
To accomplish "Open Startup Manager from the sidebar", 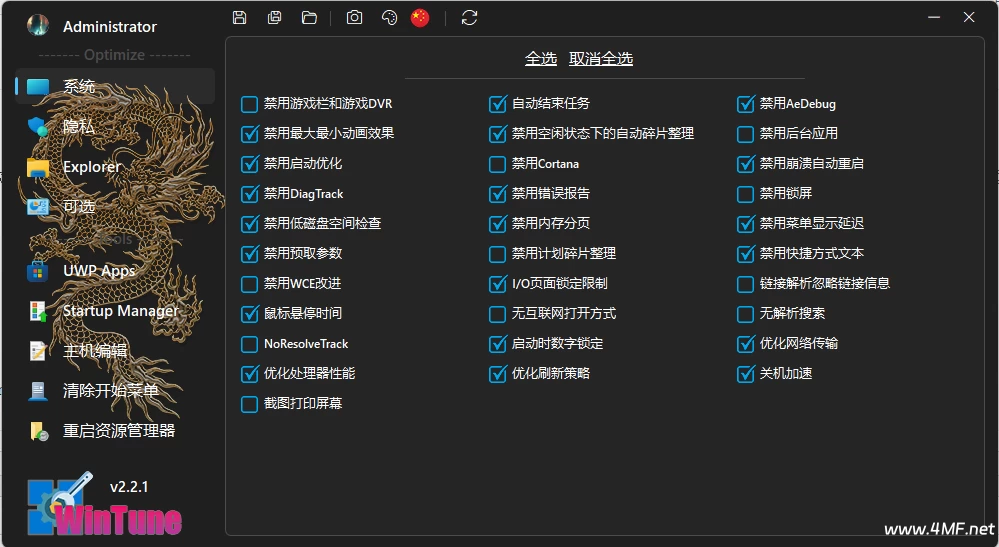I will pyautogui.click(x=119, y=311).
